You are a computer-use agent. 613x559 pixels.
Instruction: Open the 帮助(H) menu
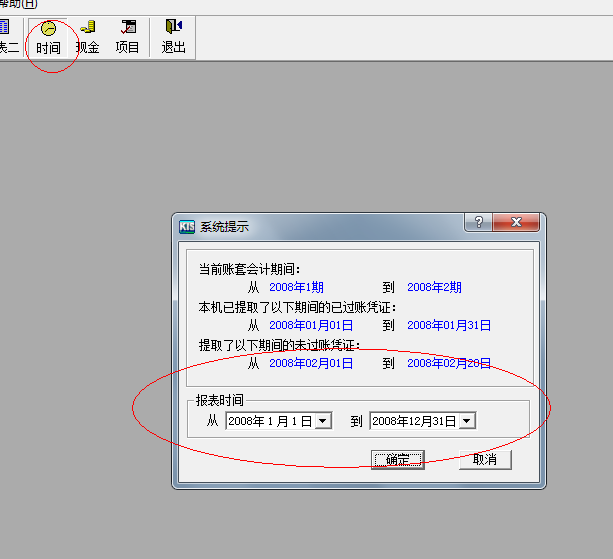[18, 4]
